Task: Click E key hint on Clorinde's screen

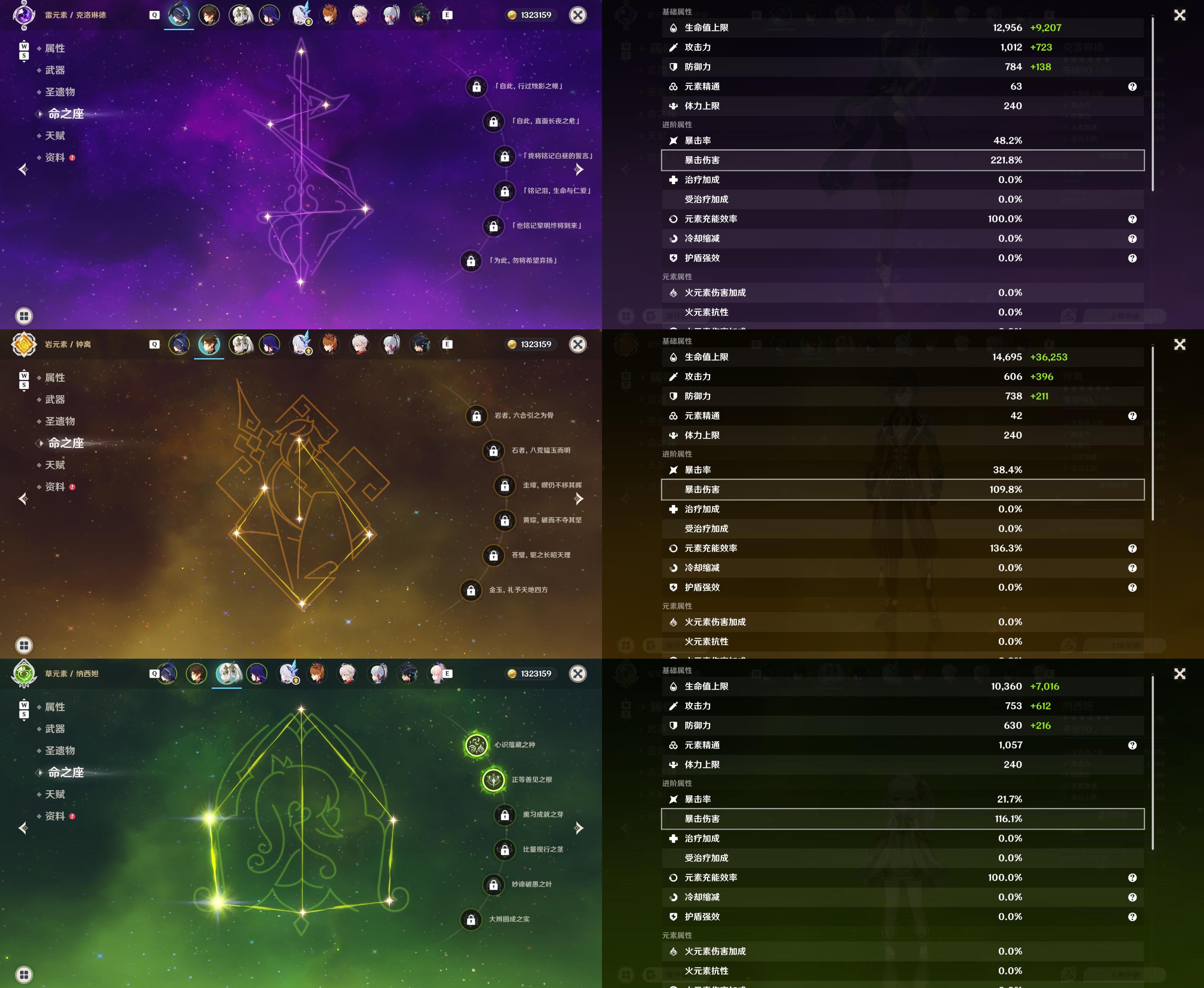Action: click(x=447, y=15)
